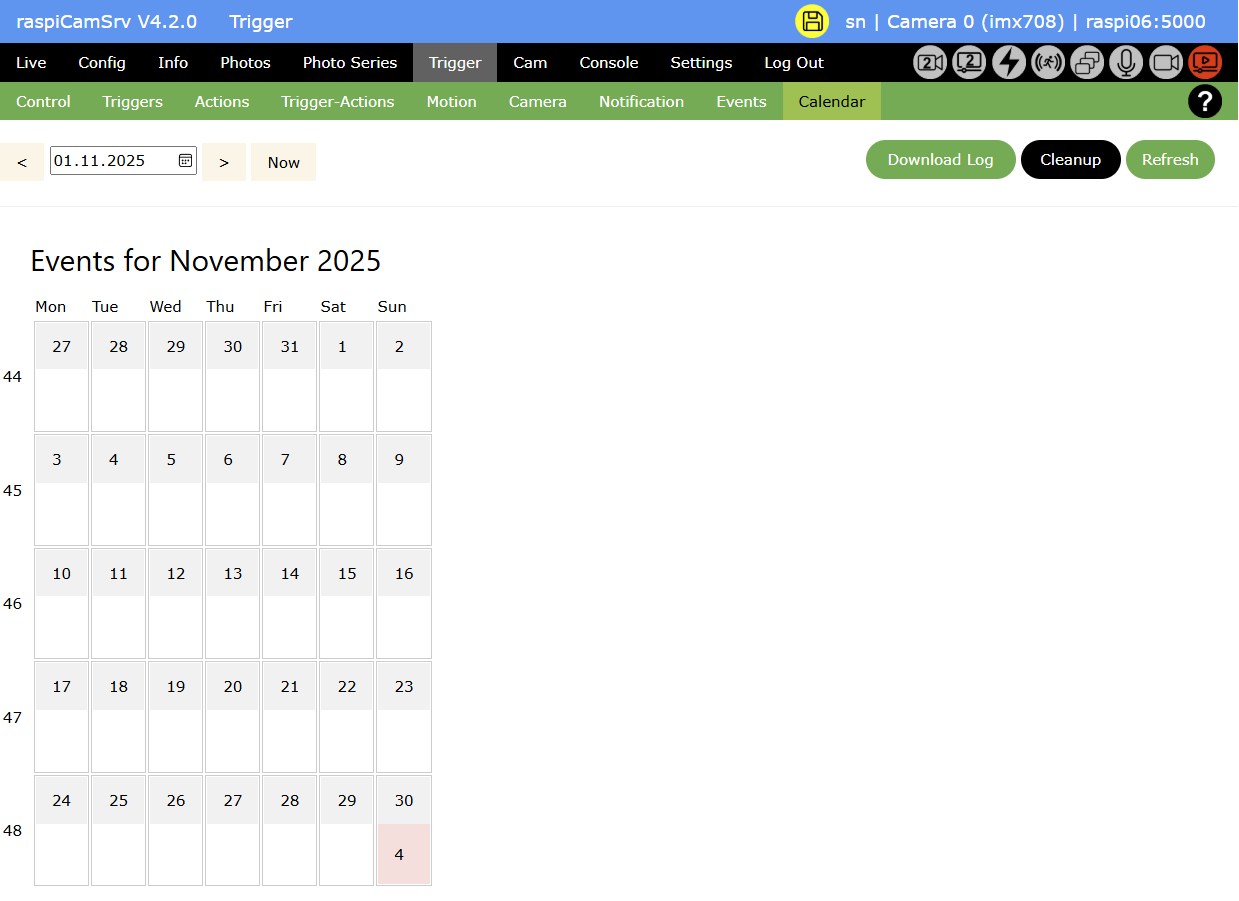Viewport: 1239px width, 901px height.
Task: Select the video recording status icon
Action: pyautogui.click(x=1165, y=61)
